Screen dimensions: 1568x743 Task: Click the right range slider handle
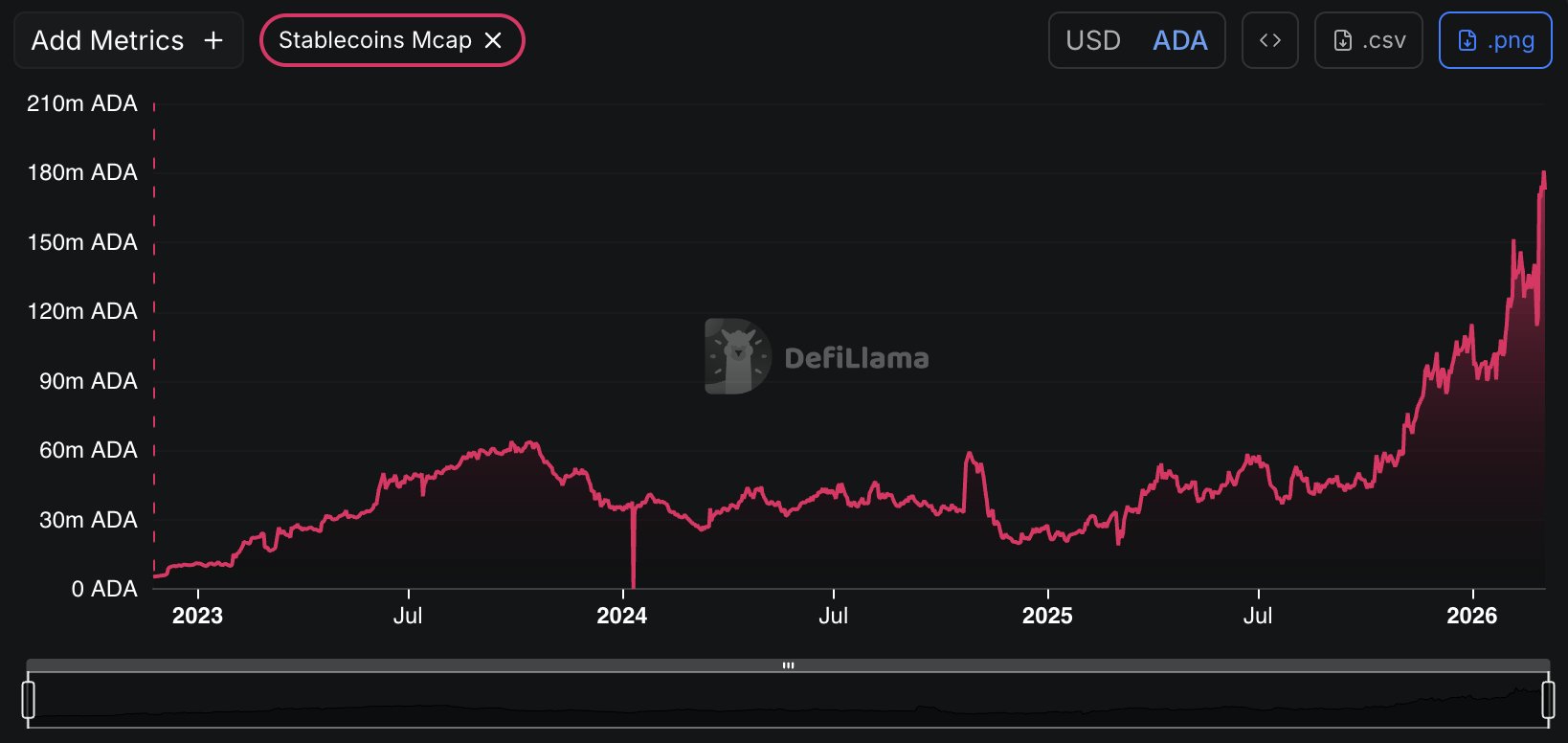pos(1548,699)
